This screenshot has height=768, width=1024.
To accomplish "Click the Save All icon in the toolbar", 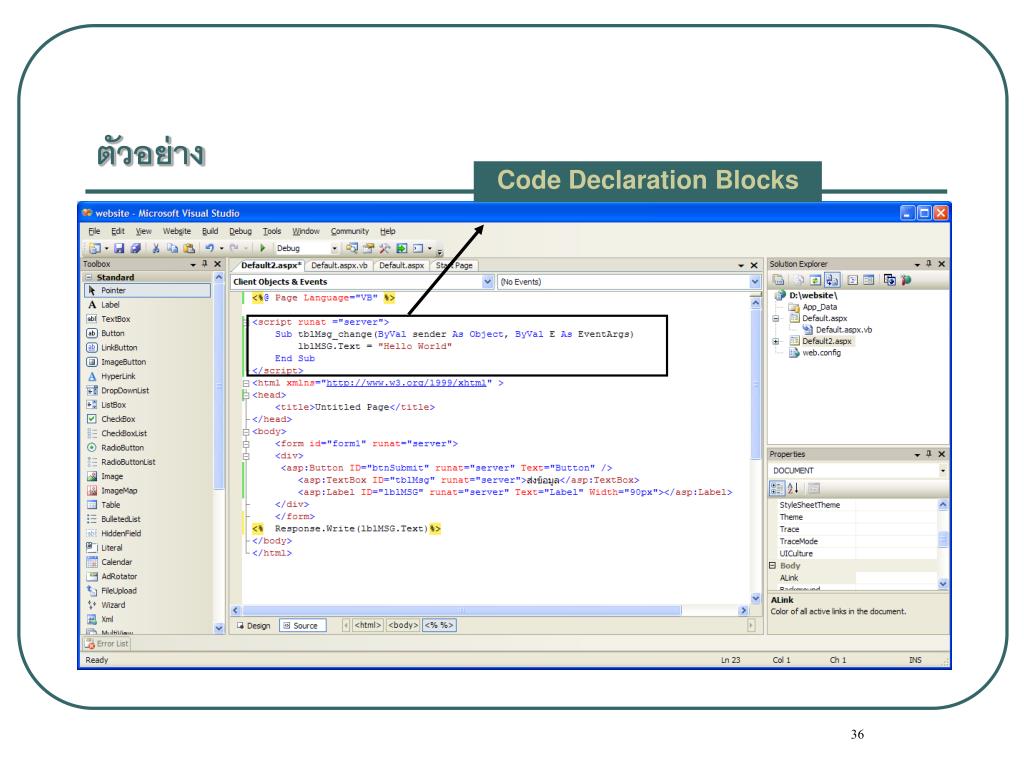I will tap(136, 249).
